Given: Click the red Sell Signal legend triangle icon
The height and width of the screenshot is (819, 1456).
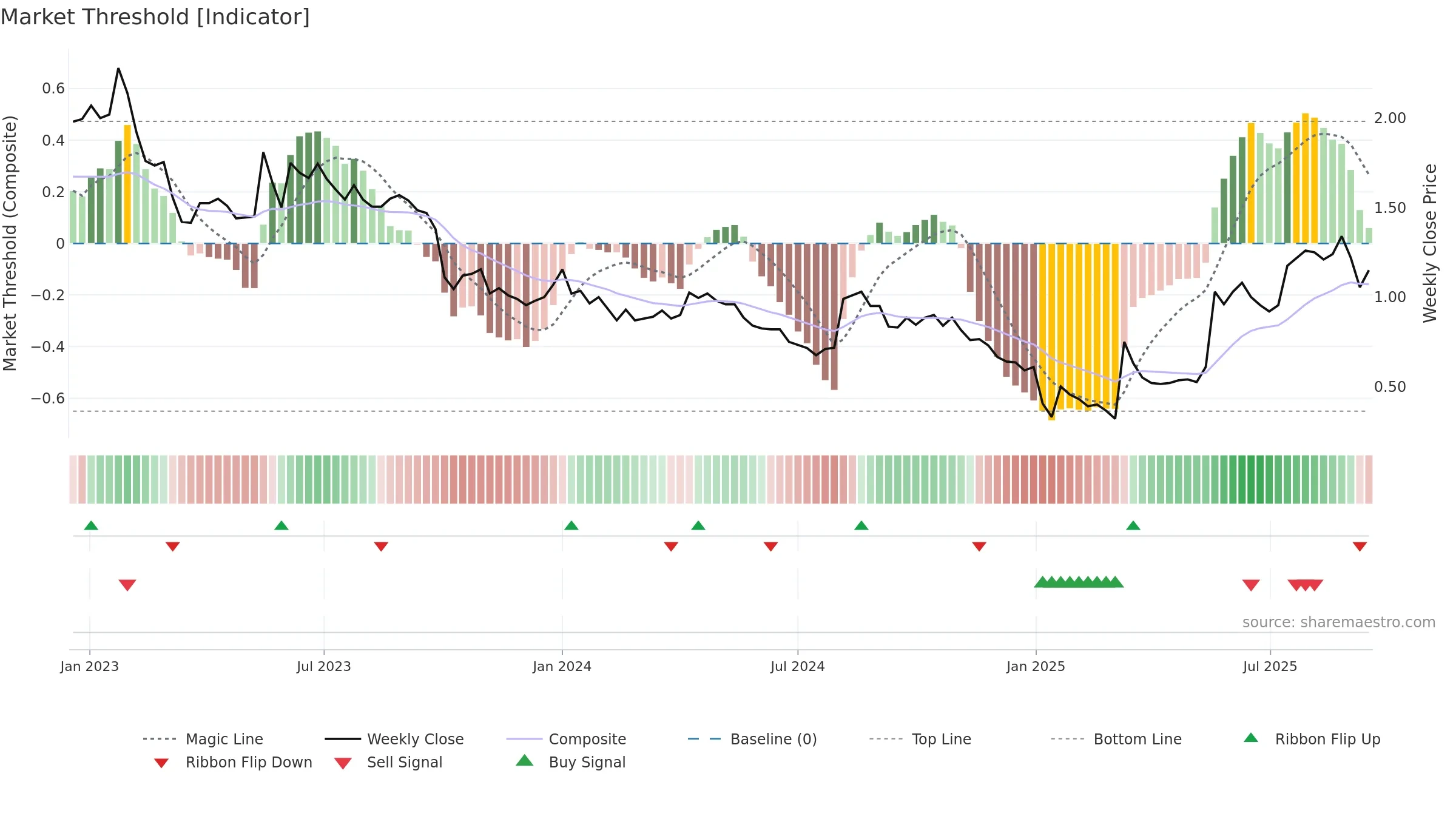Looking at the screenshot, I should pos(343,764).
